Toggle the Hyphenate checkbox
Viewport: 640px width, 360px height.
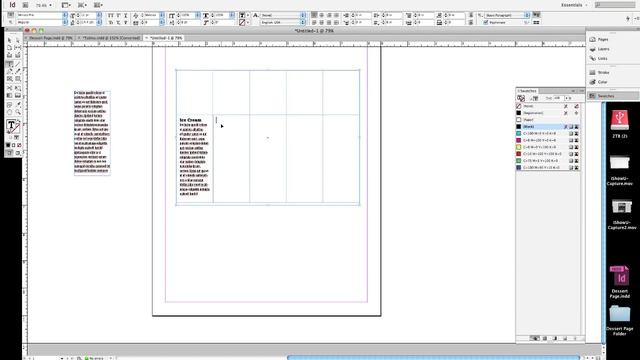point(486,22)
